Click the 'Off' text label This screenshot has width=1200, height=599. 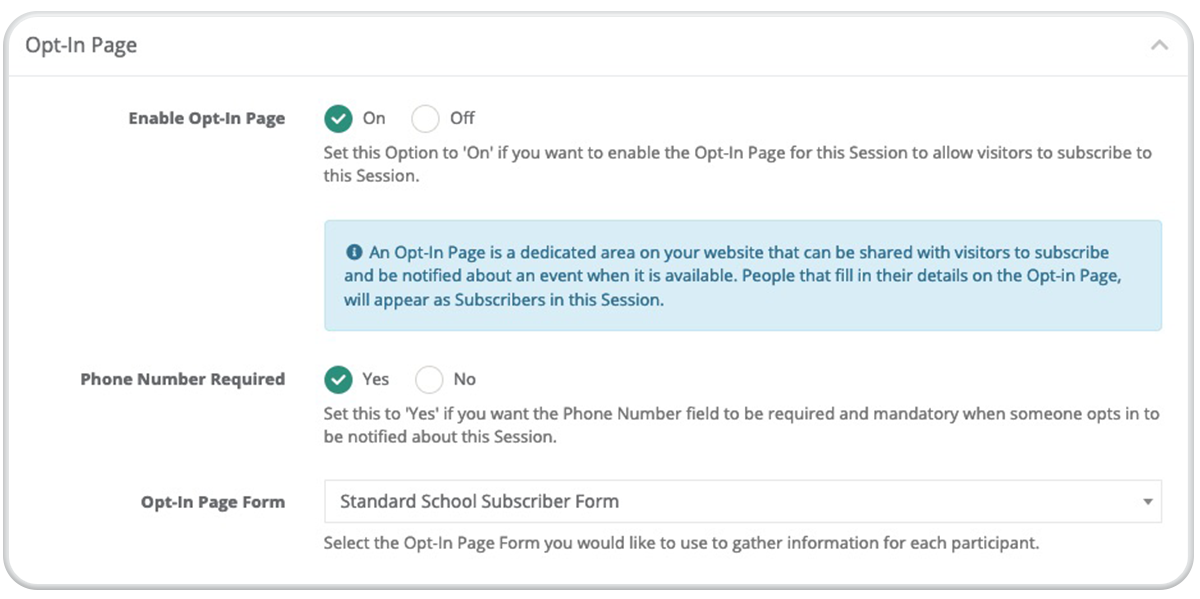pyautogui.click(x=462, y=118)
